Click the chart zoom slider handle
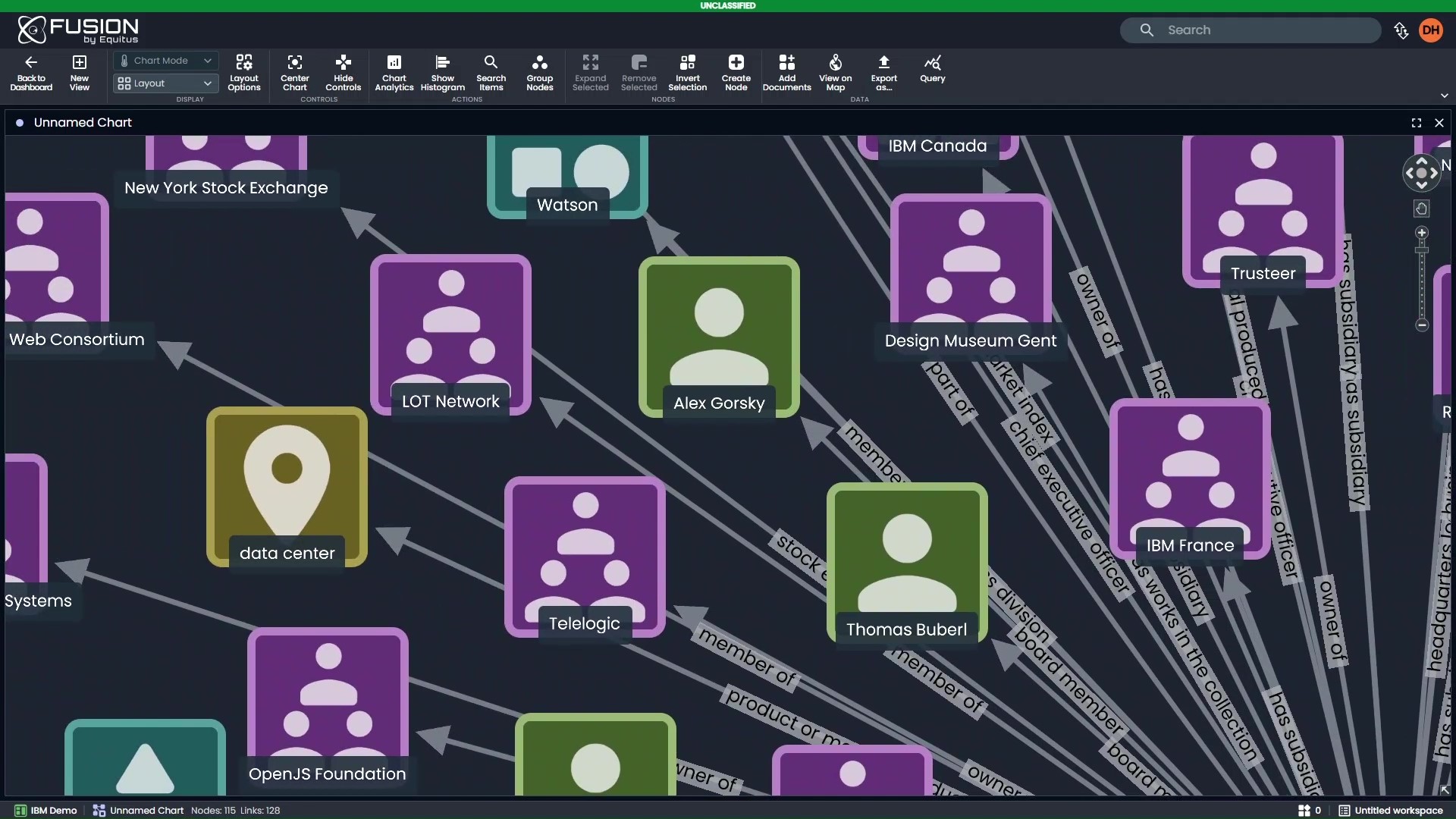The width and height of the screenshot is (1456, 819). [x=1422, y=249]
